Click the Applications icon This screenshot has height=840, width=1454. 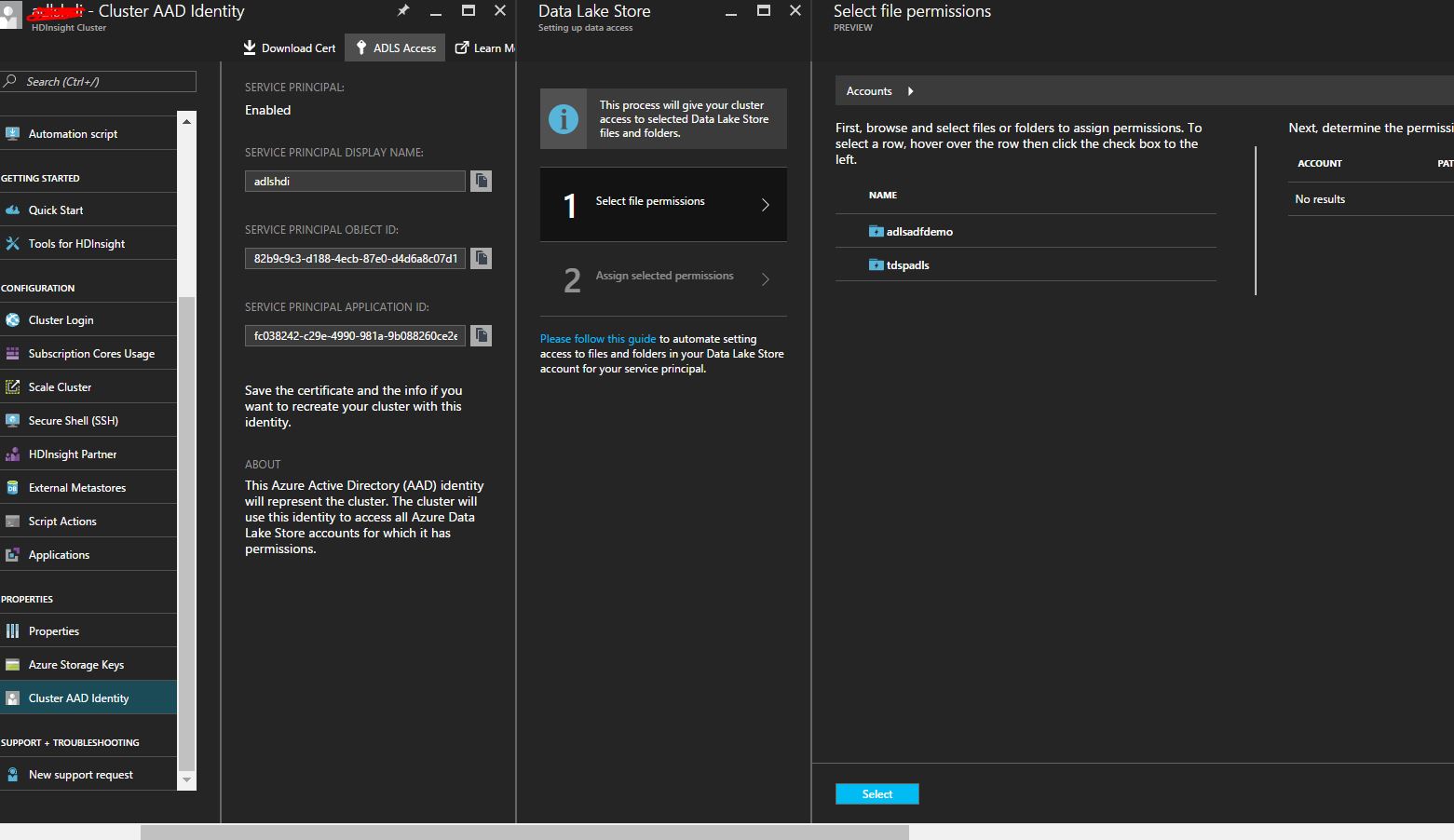[x=12, y=555]
